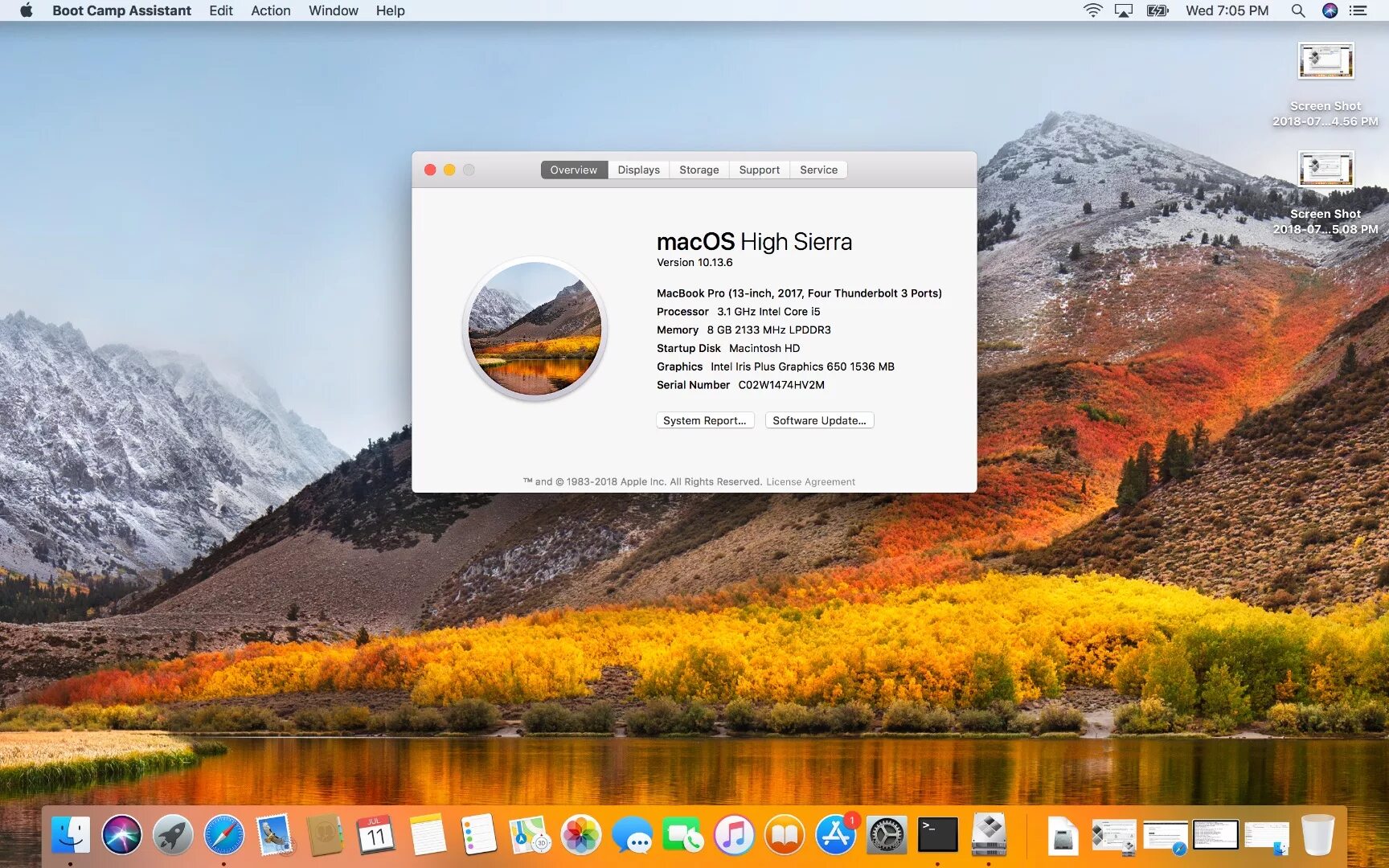
Task: Switch to the Displays tab
Action: click(x=639, y=170)
